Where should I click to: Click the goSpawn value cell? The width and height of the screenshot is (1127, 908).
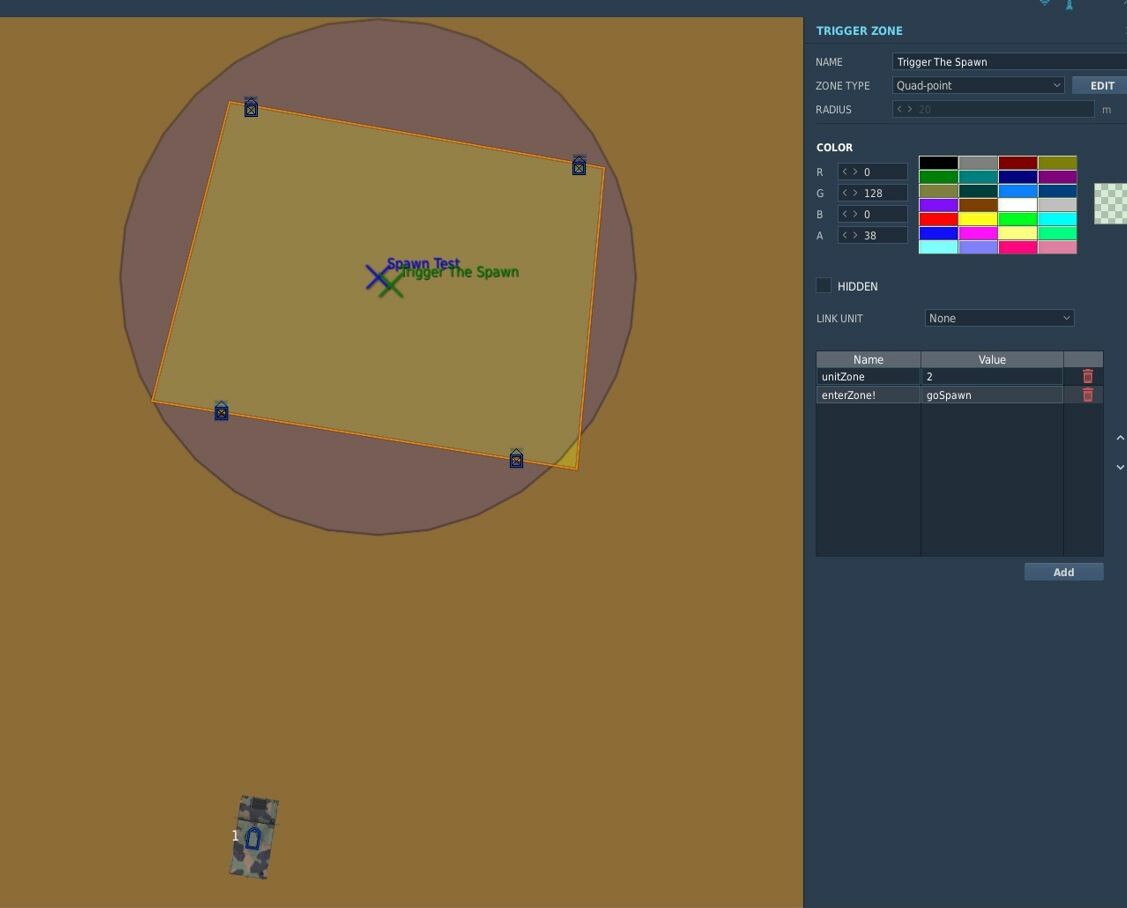(991, 395)
